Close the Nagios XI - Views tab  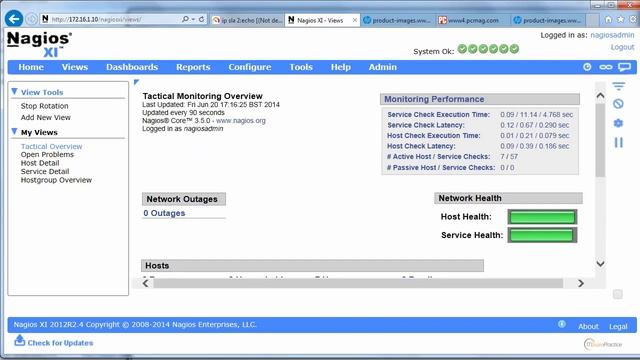click(355, 20)
